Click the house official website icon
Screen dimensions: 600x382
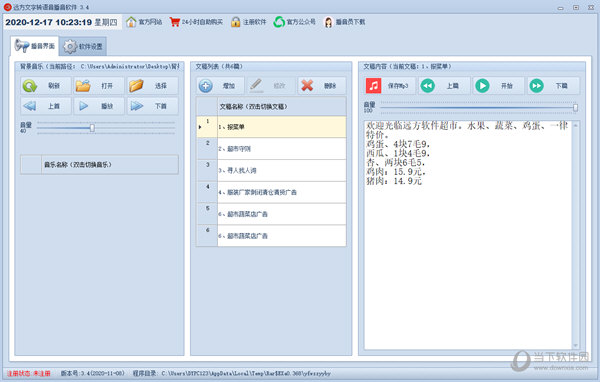point(131,22)
